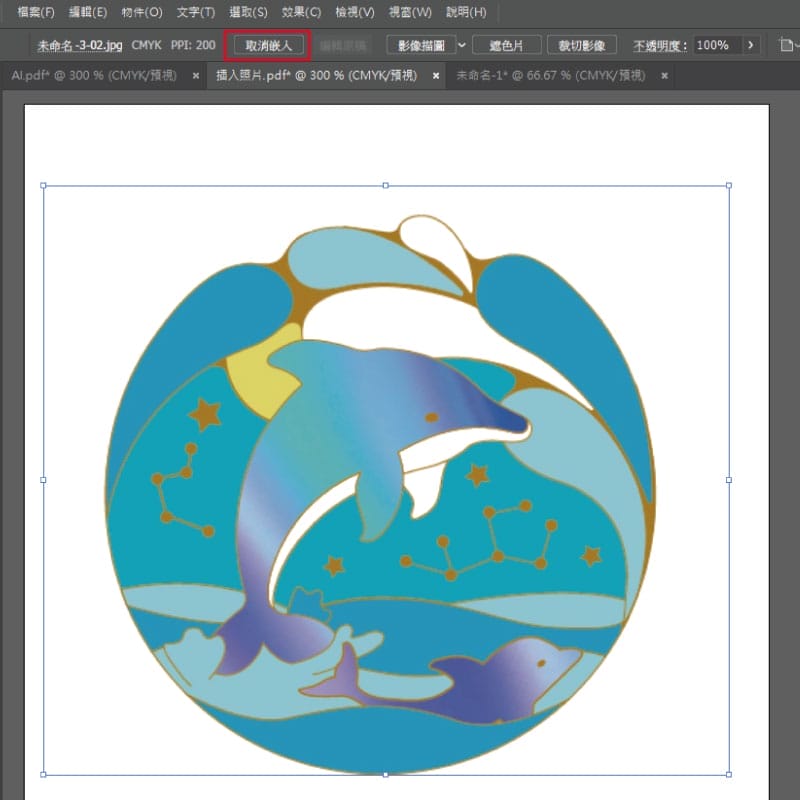Open the 物件(O) menu
Viewport: 800px width, 800px height.
(141, 13)
